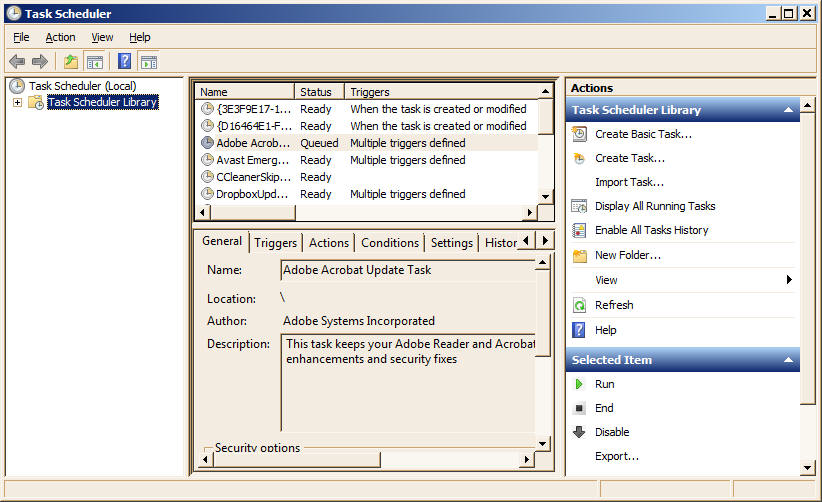The image size is (822, 502).
Task: Click the Back arrow toolbar icon
Action: click(x=17, y=61)
